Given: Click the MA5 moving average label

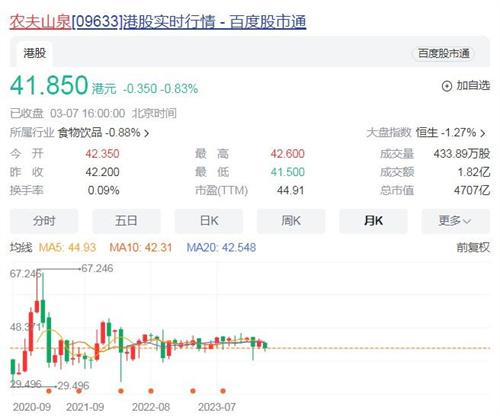Looking at the screenshot, I should (x=67, y=247).
